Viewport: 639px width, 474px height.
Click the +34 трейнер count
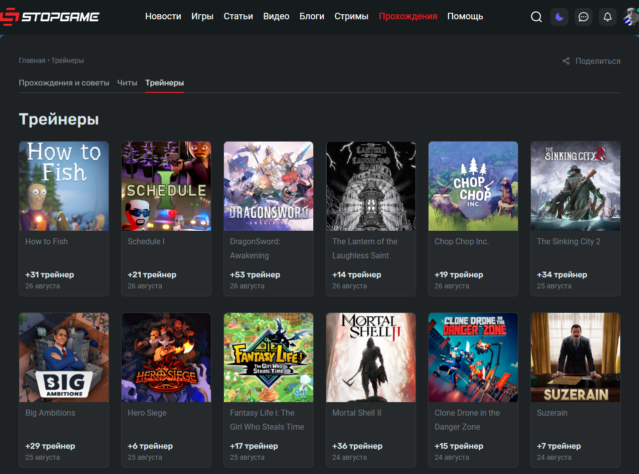[x=562, y=275]
